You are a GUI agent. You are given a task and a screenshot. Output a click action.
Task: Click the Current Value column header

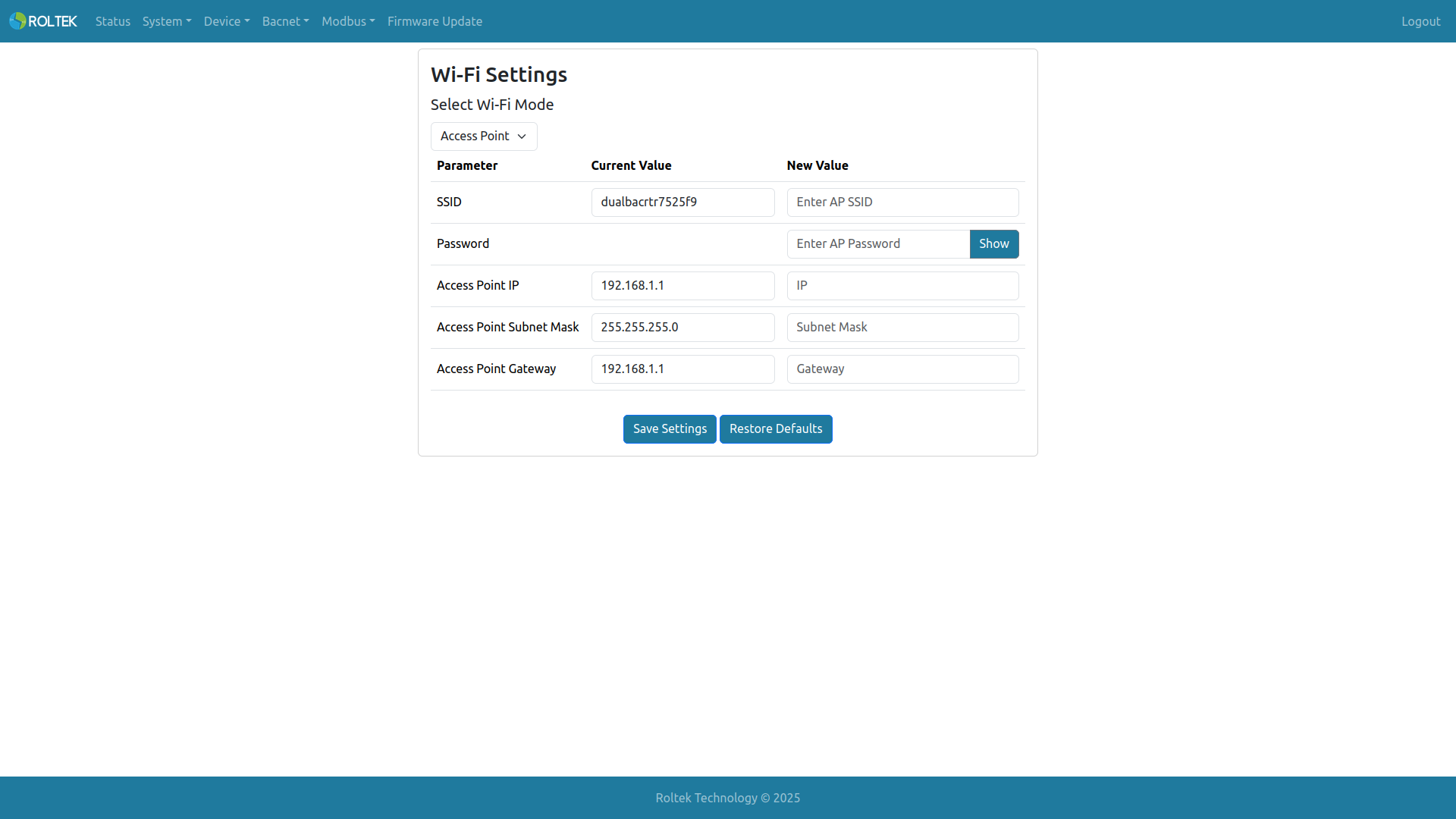pos(631,165)
